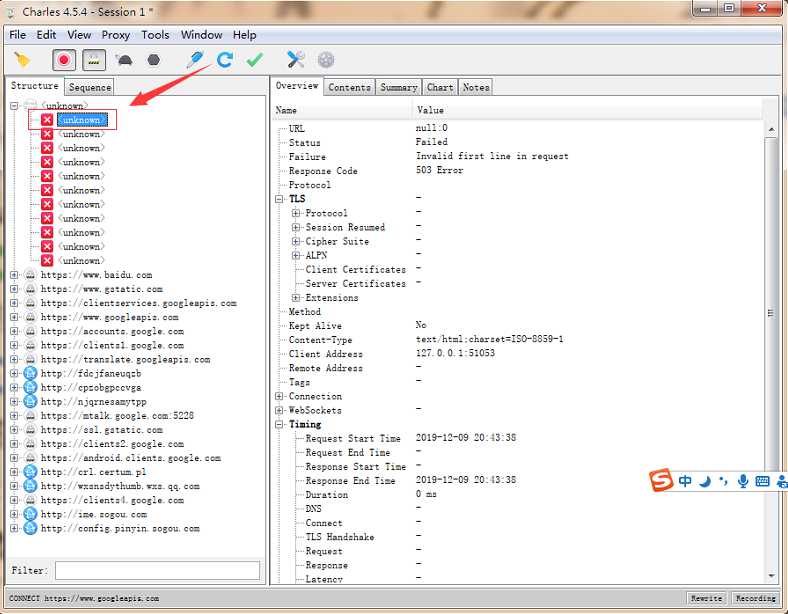
Task: Validate with the green checkmark icon
Action: [254, 60]
